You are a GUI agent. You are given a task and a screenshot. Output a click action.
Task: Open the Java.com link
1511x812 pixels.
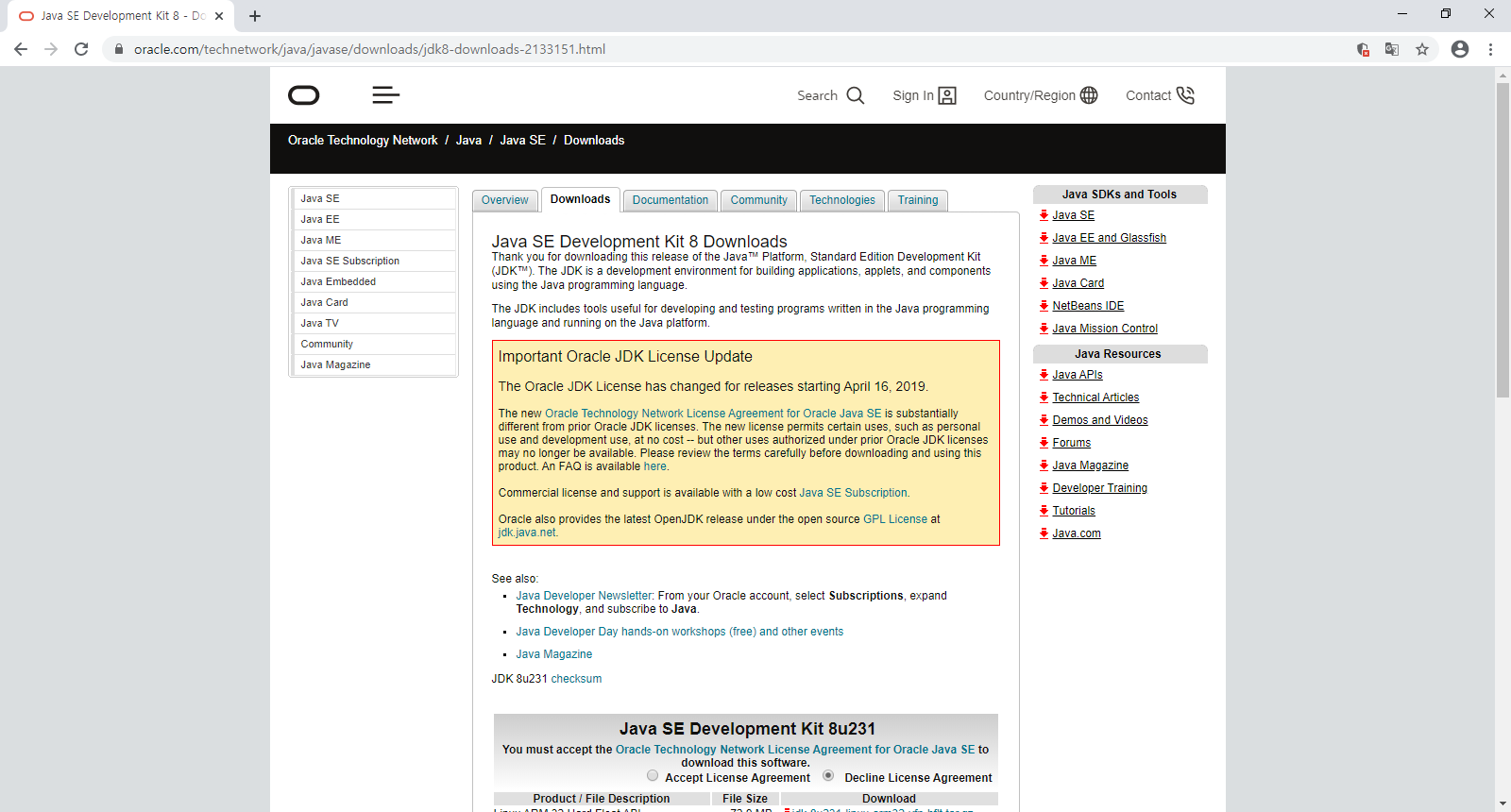[1077, 533]
